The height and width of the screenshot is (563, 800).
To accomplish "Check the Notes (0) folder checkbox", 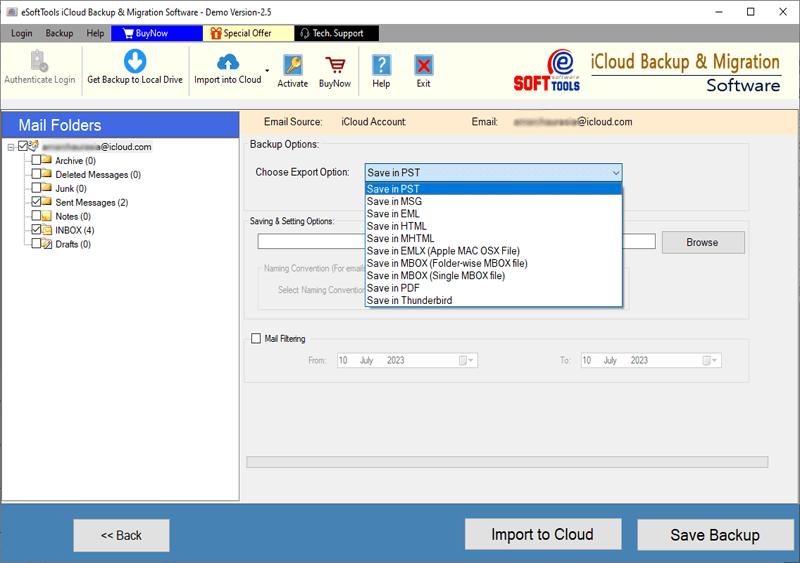I will pyautogui.click(x=36, y=215).
